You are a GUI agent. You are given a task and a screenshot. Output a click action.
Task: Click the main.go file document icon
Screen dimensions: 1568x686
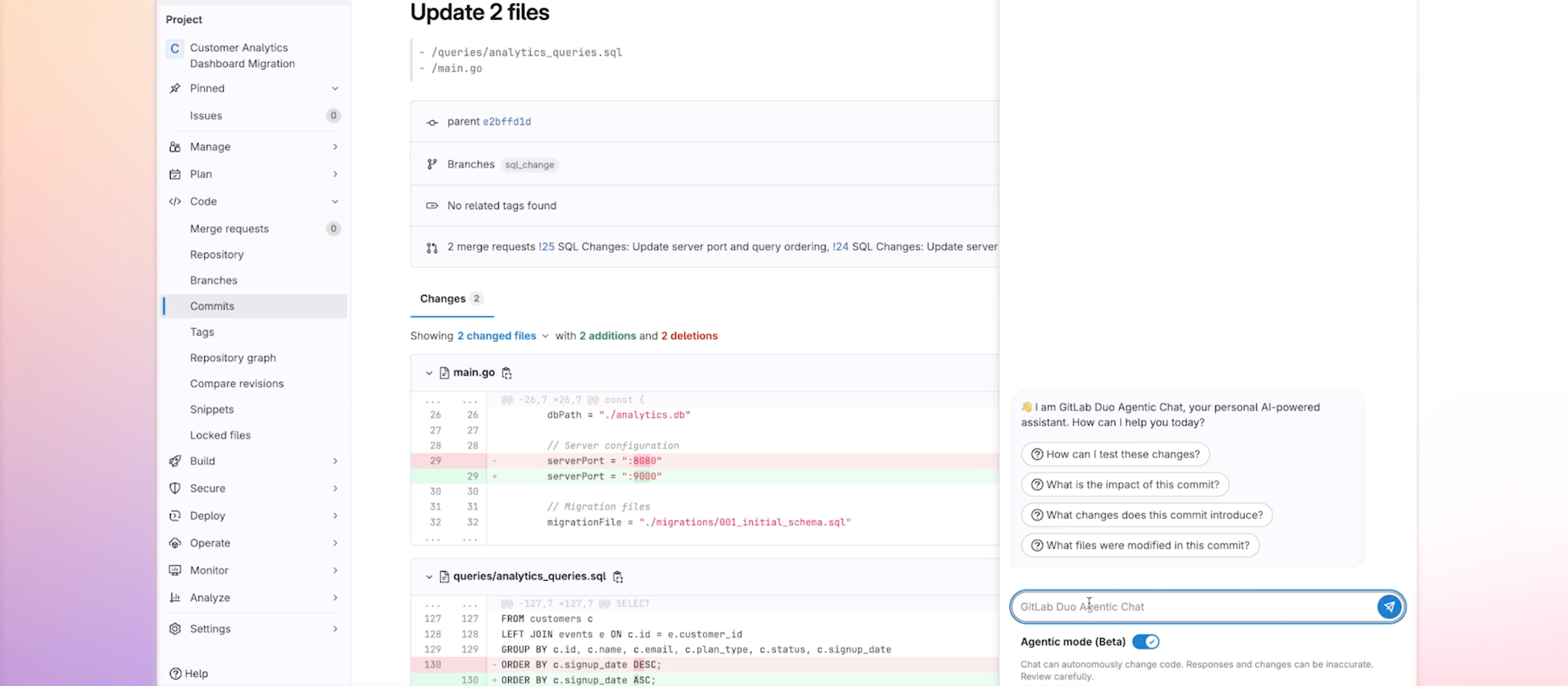click(x=444, y=372)
